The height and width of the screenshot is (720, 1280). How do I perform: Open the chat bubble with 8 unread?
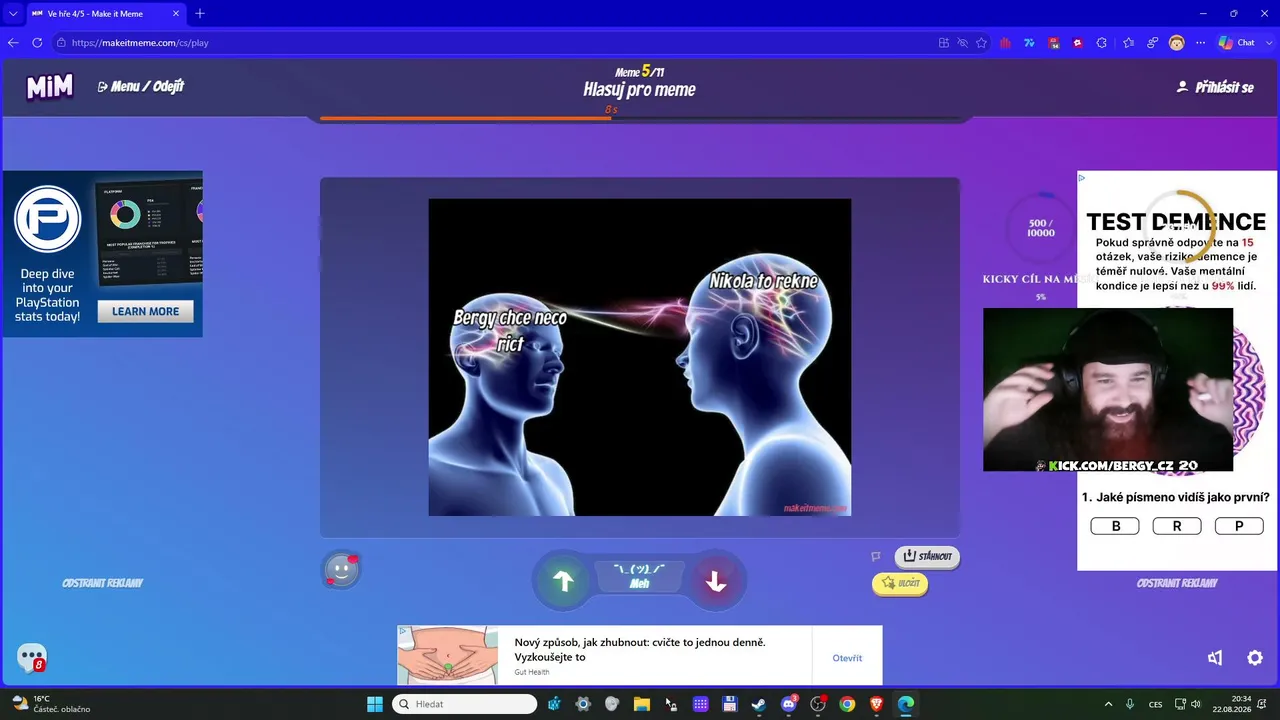[32, 657]
